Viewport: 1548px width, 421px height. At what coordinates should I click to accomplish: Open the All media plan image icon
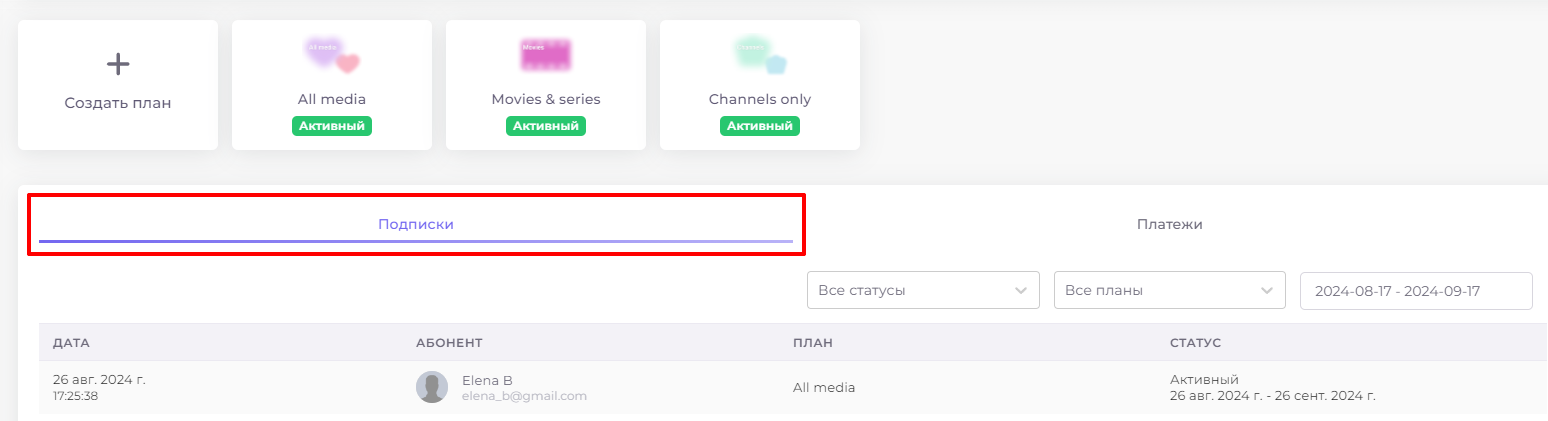[332, 55]
